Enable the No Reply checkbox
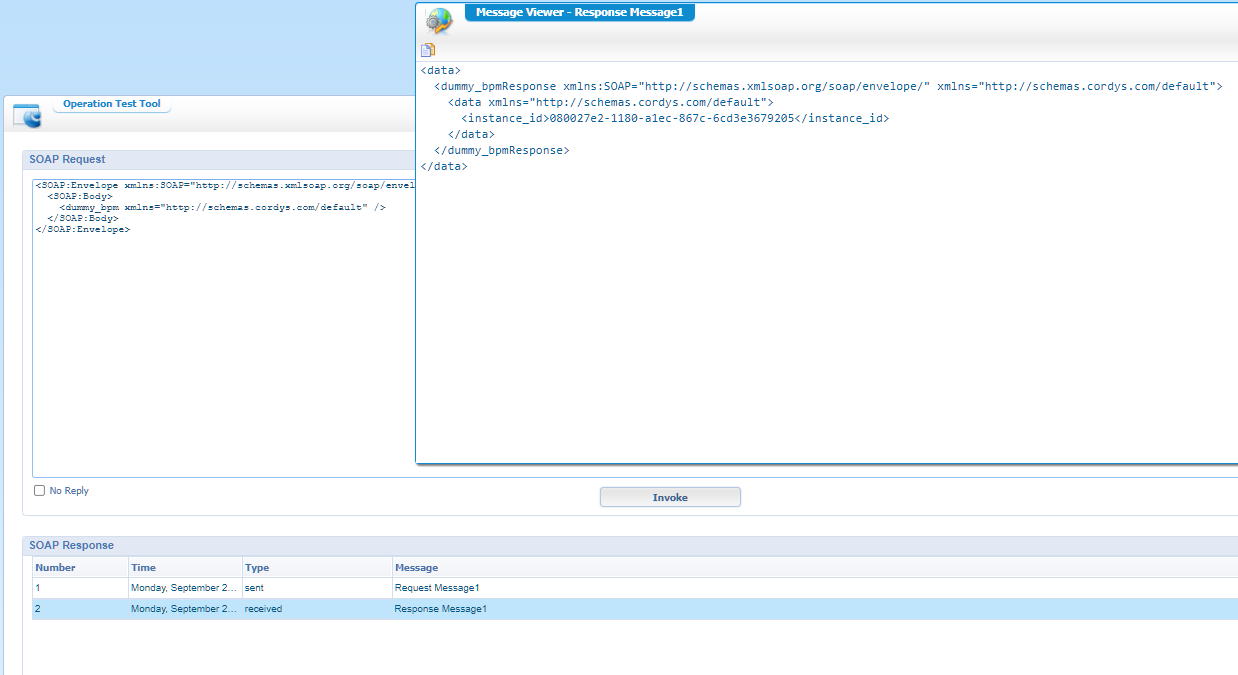The image size is (1238, 675). (39, 490)
